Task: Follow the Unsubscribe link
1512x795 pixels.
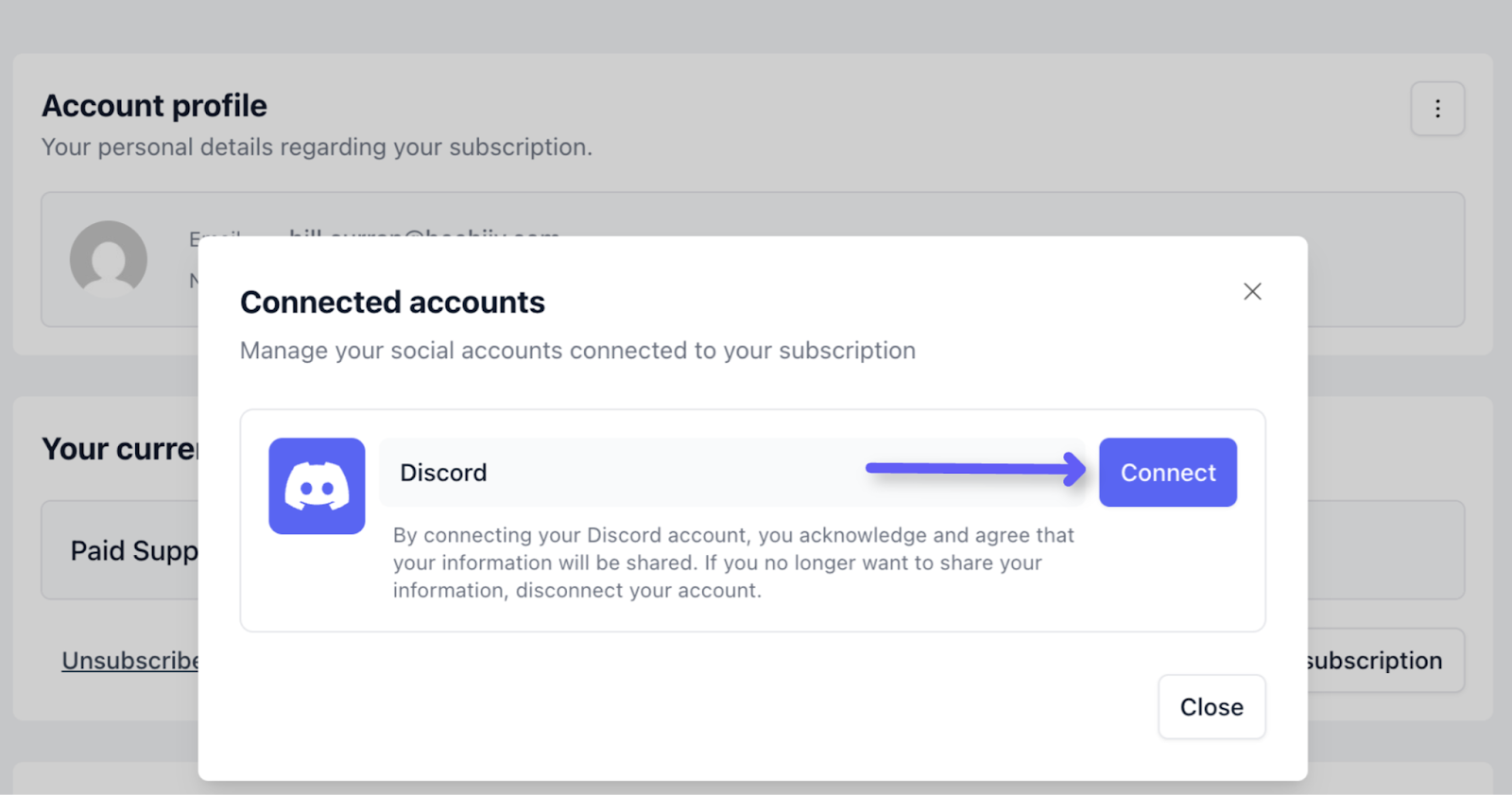Action: [129, 660]
